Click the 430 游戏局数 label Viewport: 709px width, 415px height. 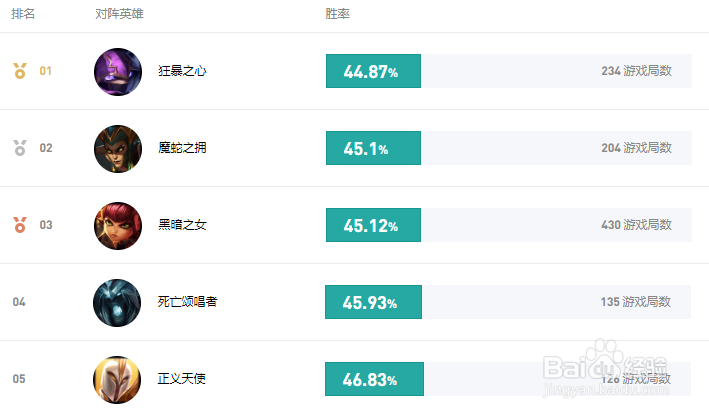pos(637,225)
